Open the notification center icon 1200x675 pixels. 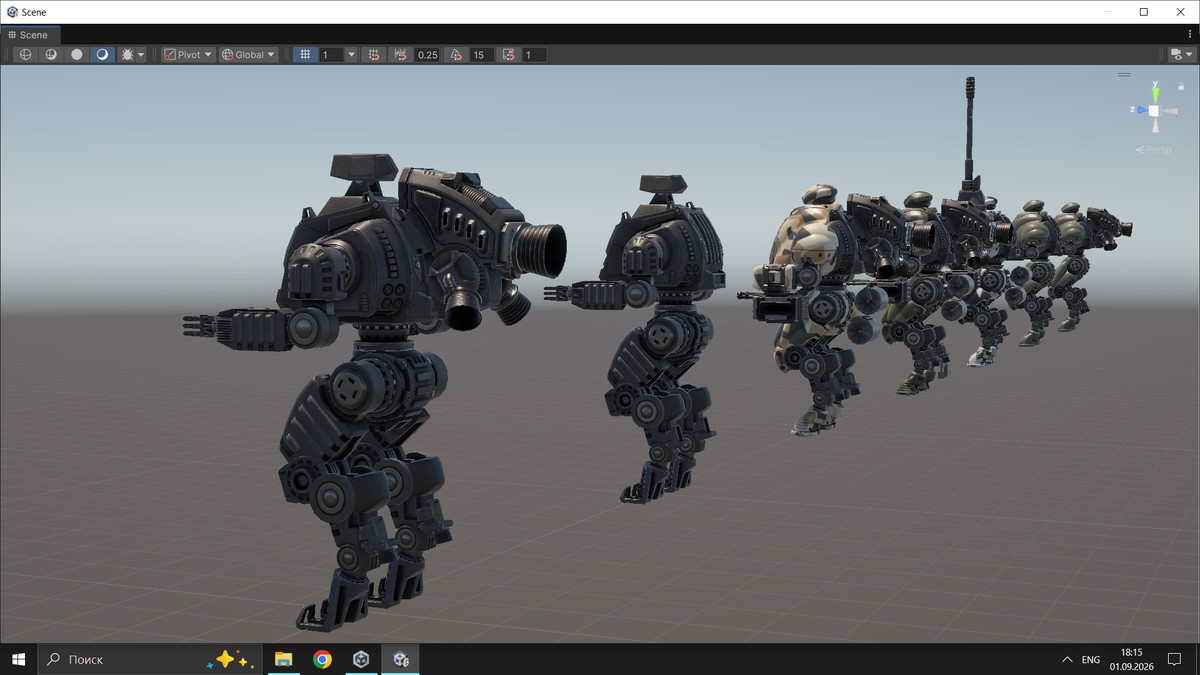click(1176, 659)
